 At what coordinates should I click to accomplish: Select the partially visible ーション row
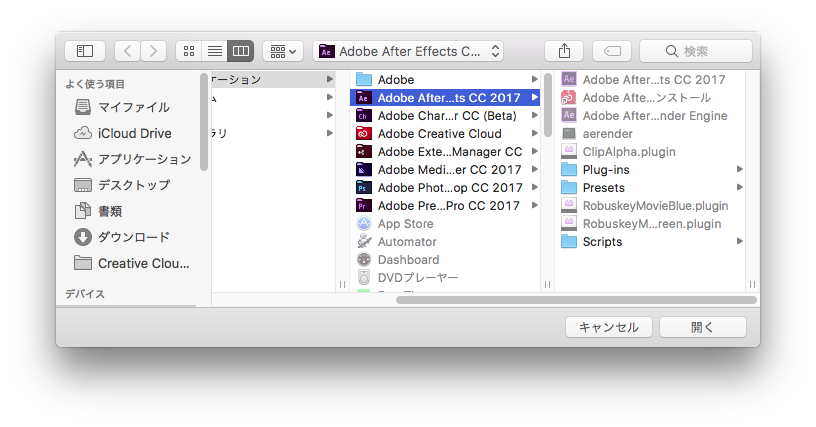273,80
